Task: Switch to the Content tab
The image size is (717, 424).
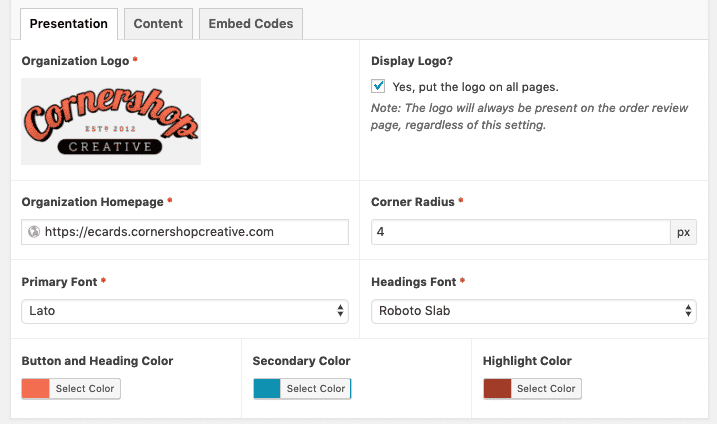Action: [158, 24]
